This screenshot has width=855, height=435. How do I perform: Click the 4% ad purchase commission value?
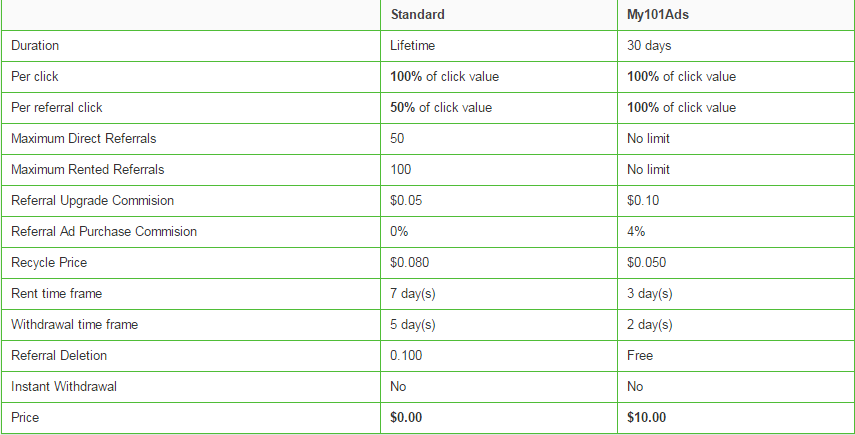pyautogui.click(x=636, y=232)
